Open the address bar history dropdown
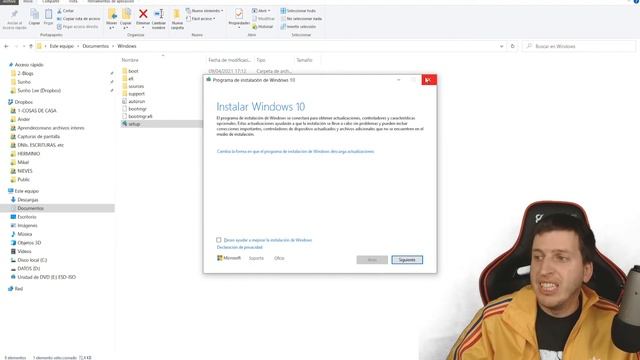Image resolution: width=640 pixels, height=360 pixels. (501, 46)
